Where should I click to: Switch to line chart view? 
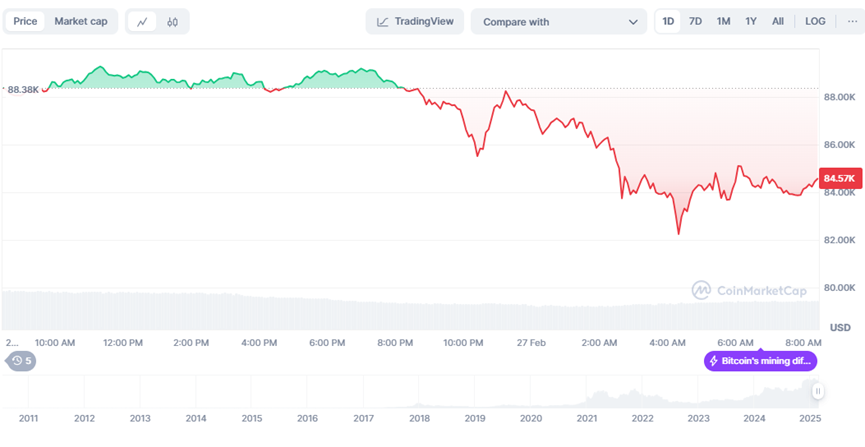pyautogui.click(x=142, y=21)
